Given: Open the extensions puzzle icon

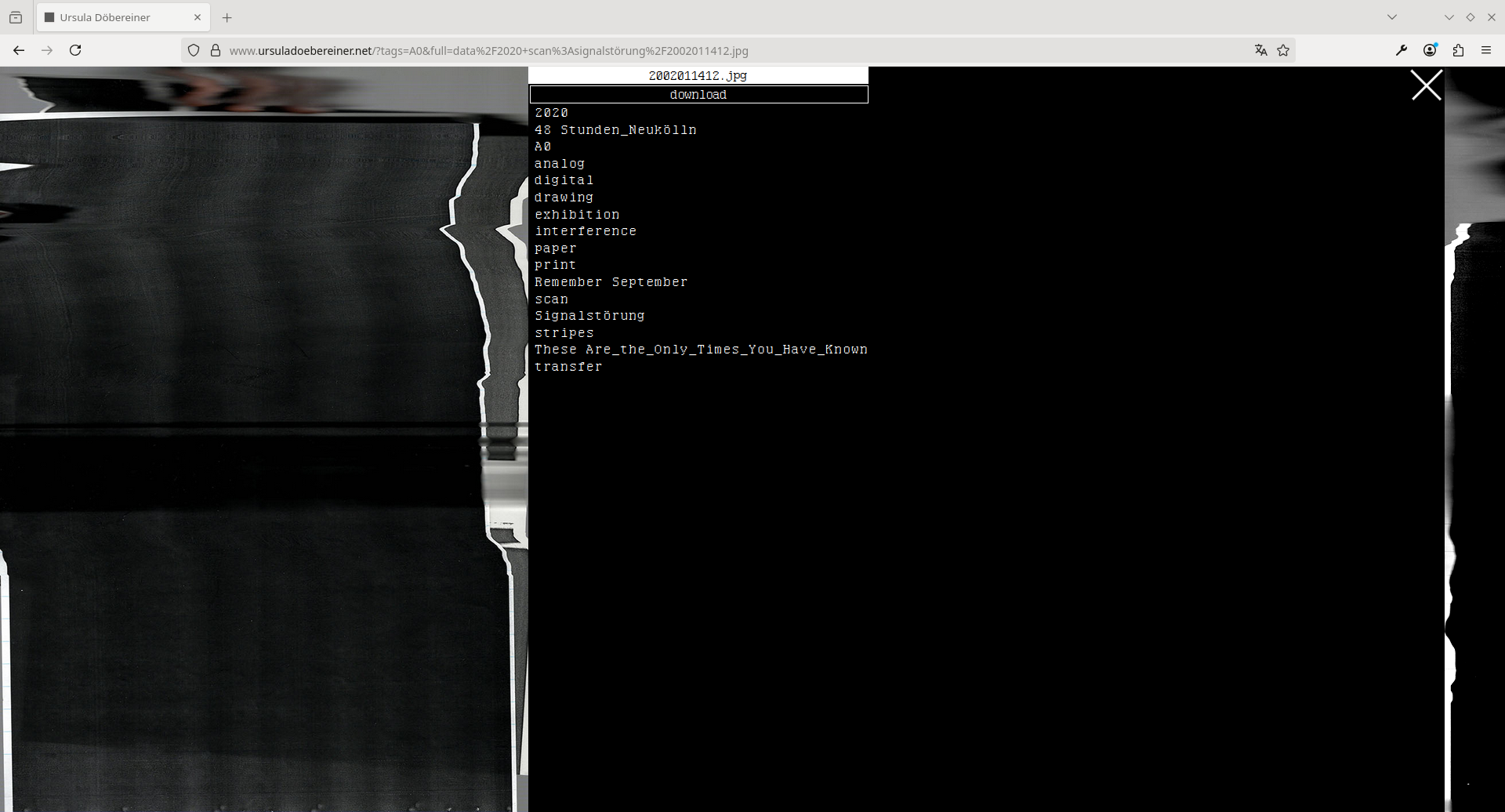Looking at the screenshot, I should click(x=1458, y=50).
